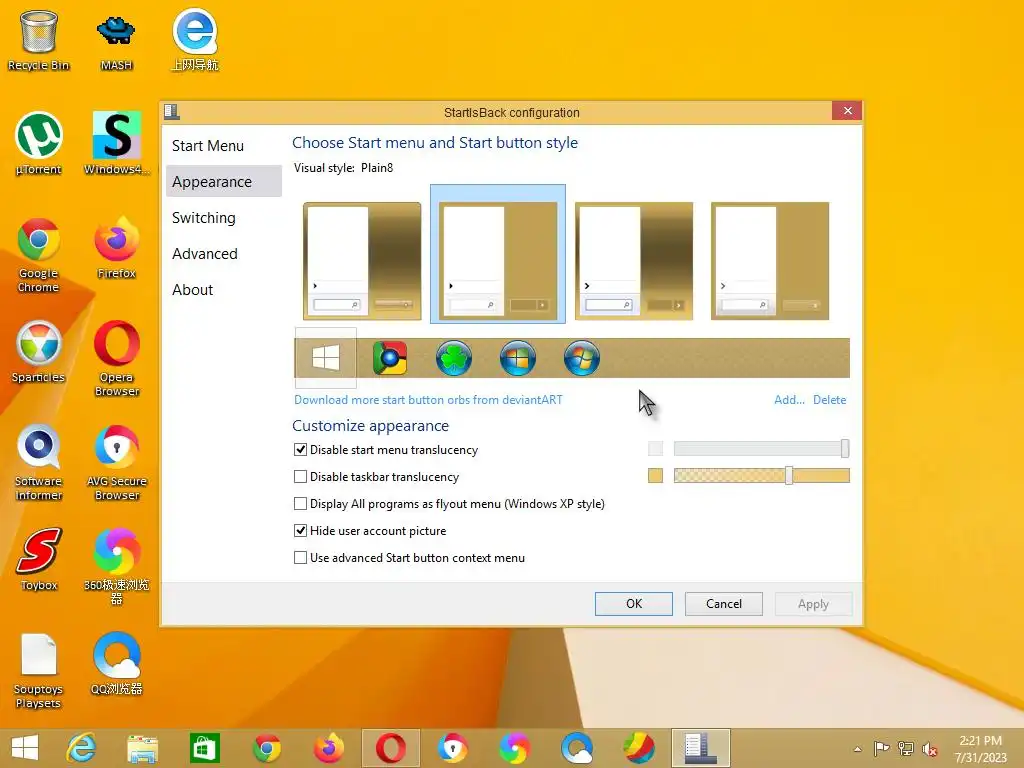Show hidden tray icons arrow

point(857,749)
